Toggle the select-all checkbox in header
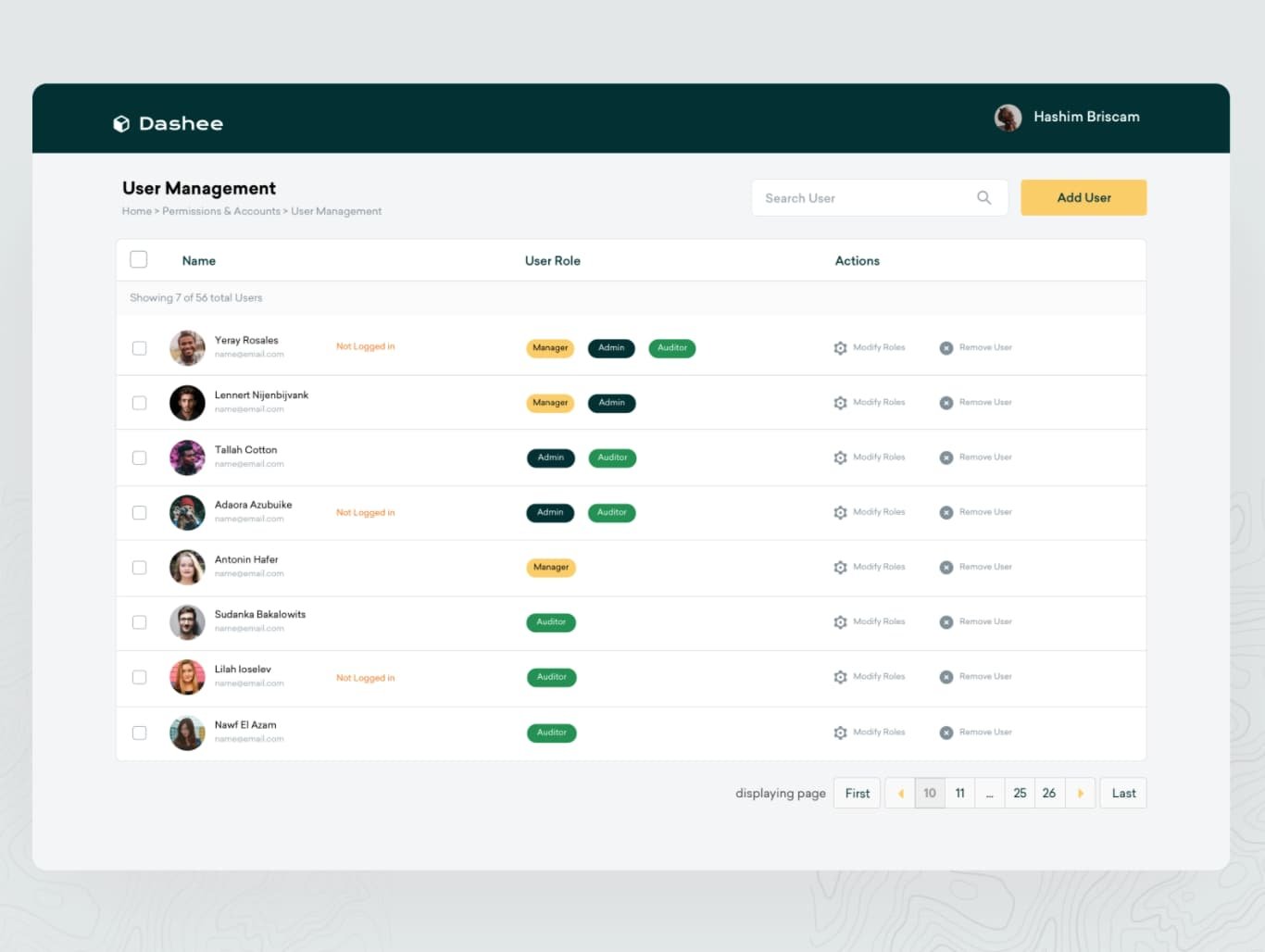The width and height of the screenshot is (1265, 952). [x=139, y=259]
